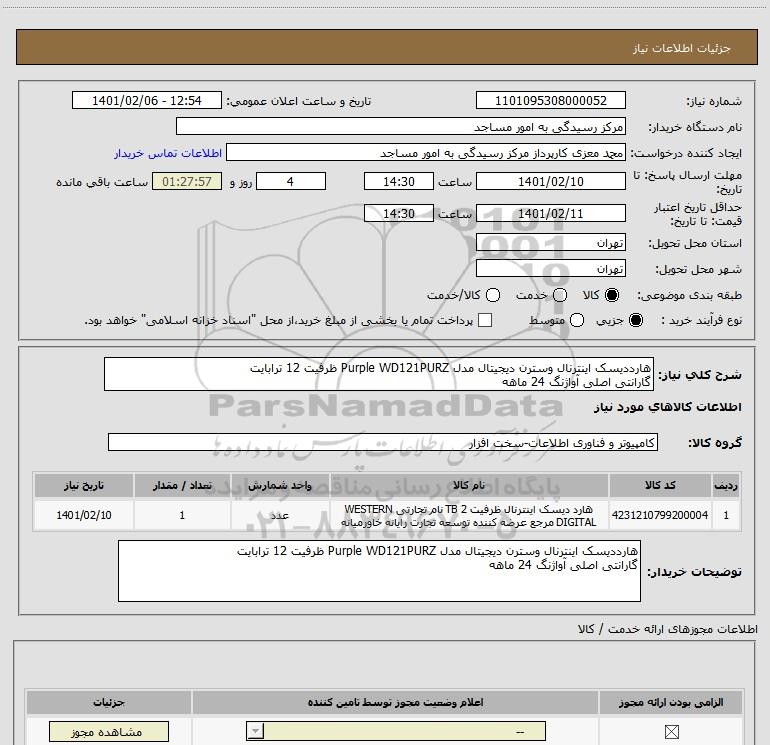Click the نام کالا column header

point(469,485)
